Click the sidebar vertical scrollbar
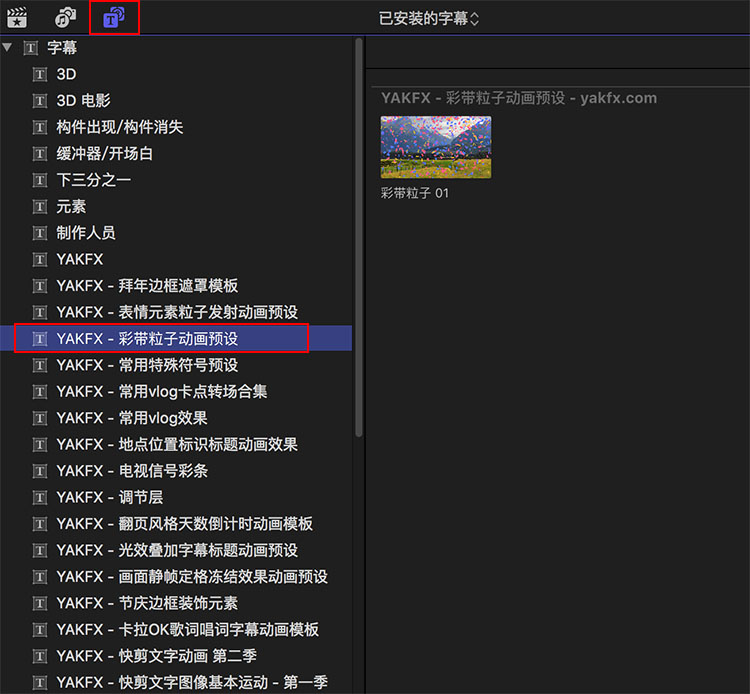750x694 pixels. 359,238
